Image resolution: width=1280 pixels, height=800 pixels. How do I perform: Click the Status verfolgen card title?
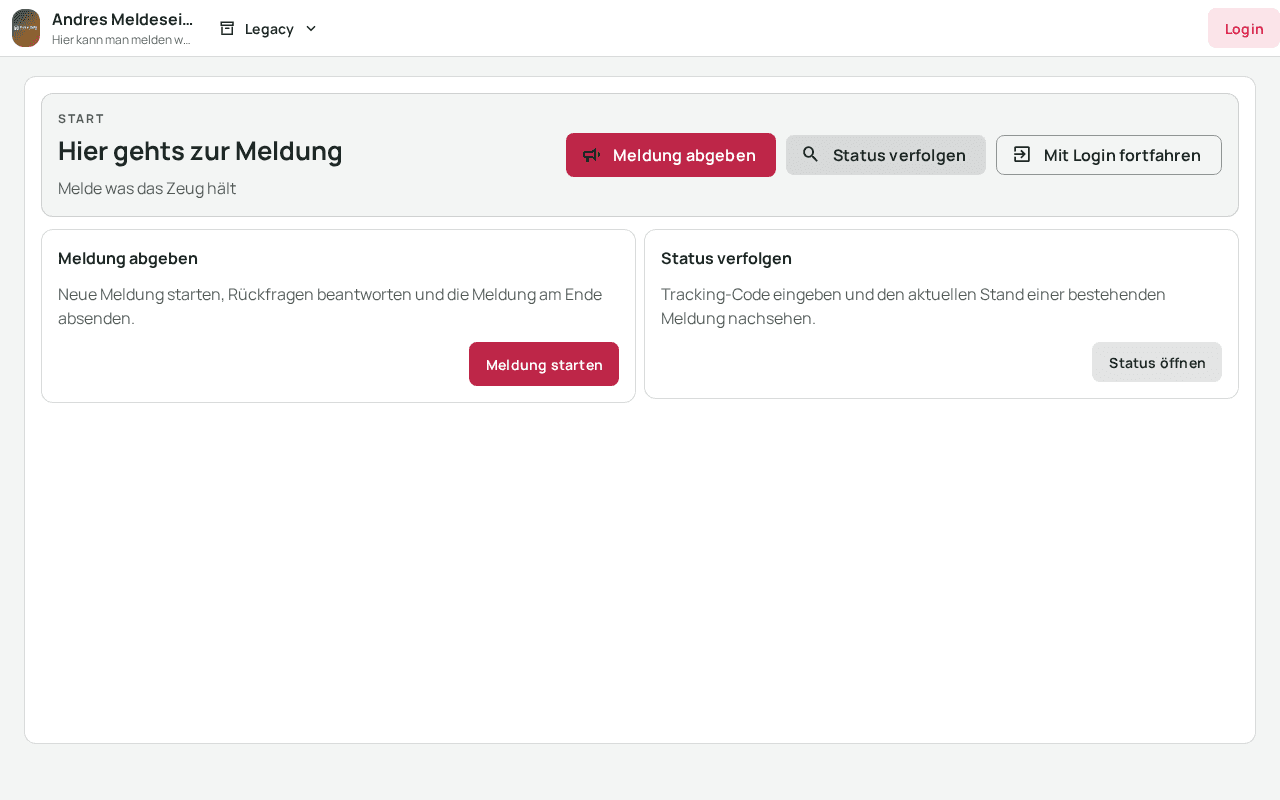(x=726, y=258)
